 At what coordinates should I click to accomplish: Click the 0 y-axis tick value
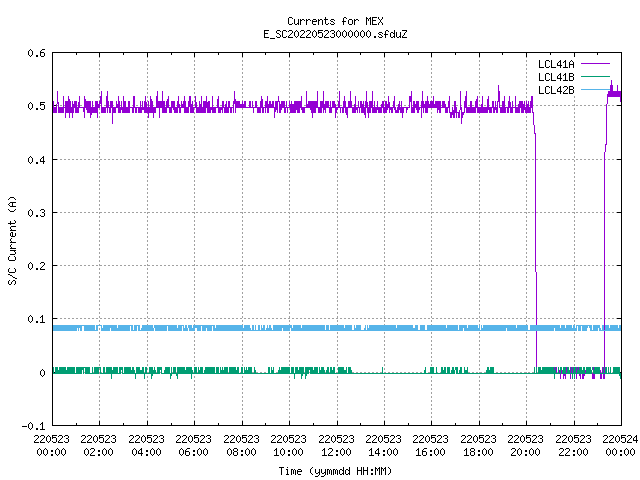pos(42,373)
